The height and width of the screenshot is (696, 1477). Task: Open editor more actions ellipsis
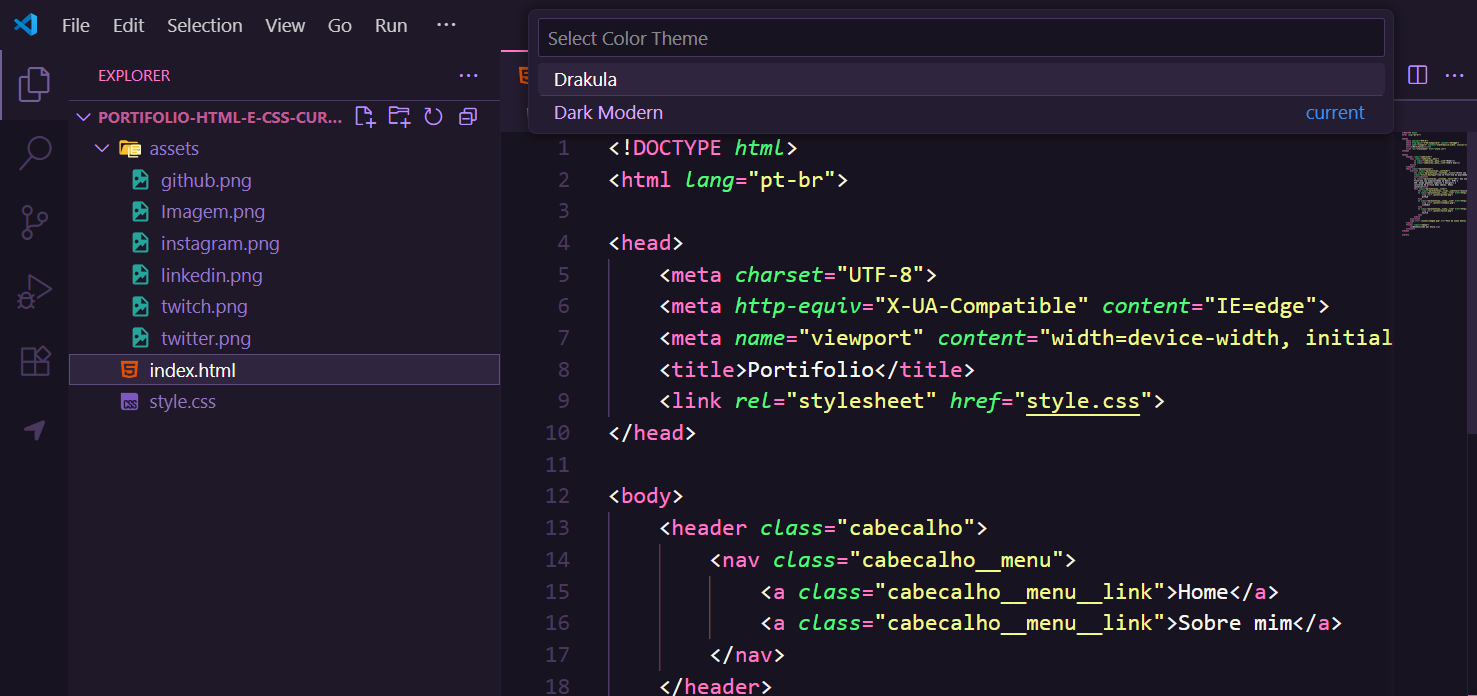click(1453, 75)
